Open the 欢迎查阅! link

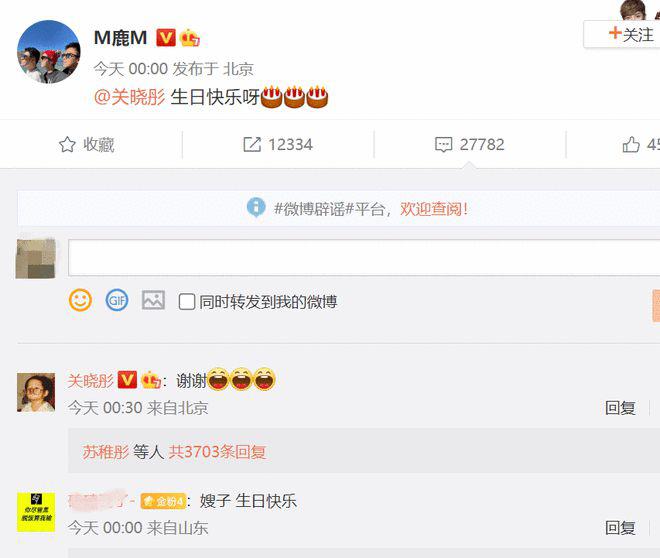coord(434,209)
